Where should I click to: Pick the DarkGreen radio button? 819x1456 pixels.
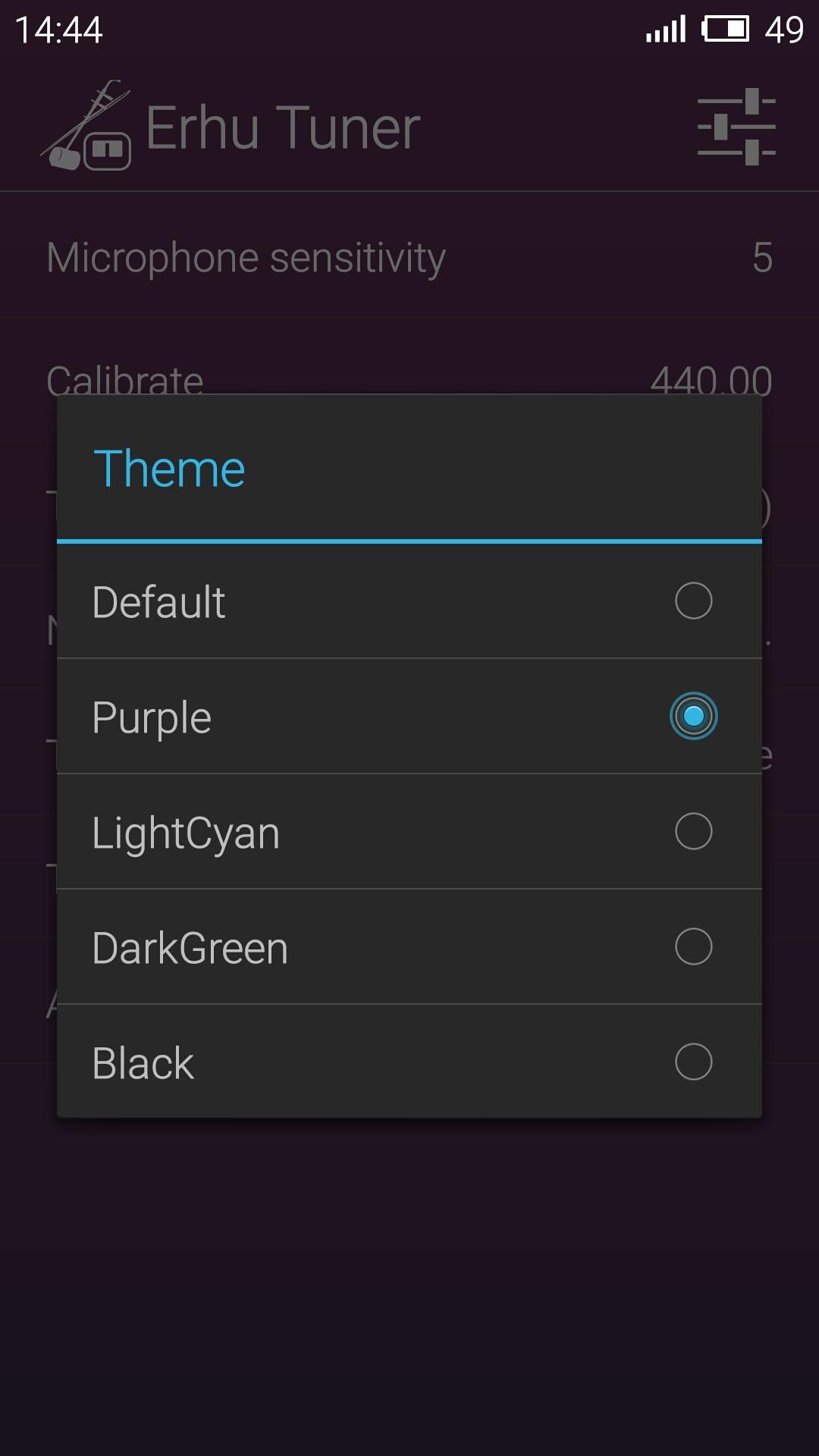pos(693,946)
